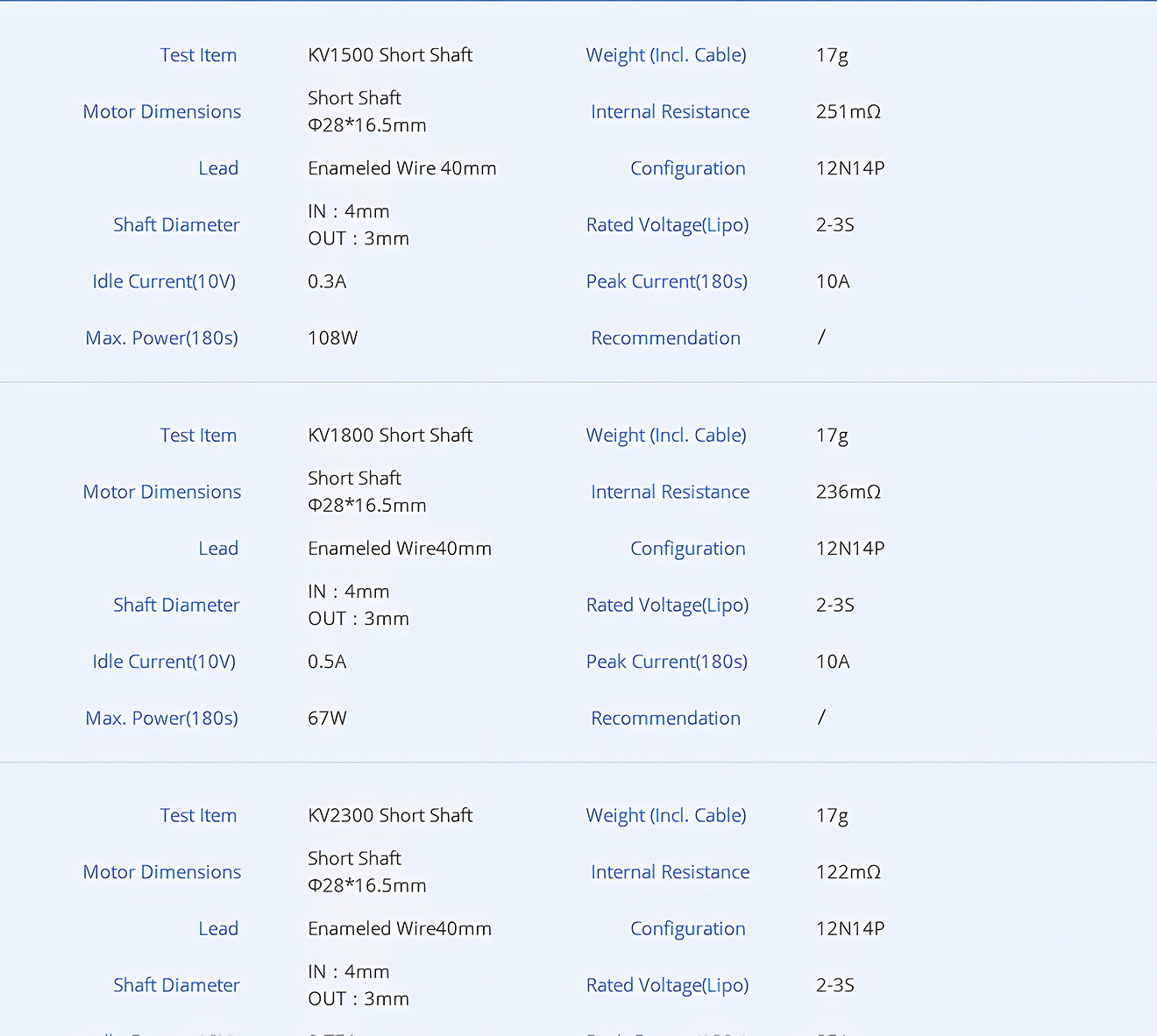Click Max. Power(180s) label beside 67W
The width and height of the screenshot is (1157, 1036).
click(x=161, y=719)
